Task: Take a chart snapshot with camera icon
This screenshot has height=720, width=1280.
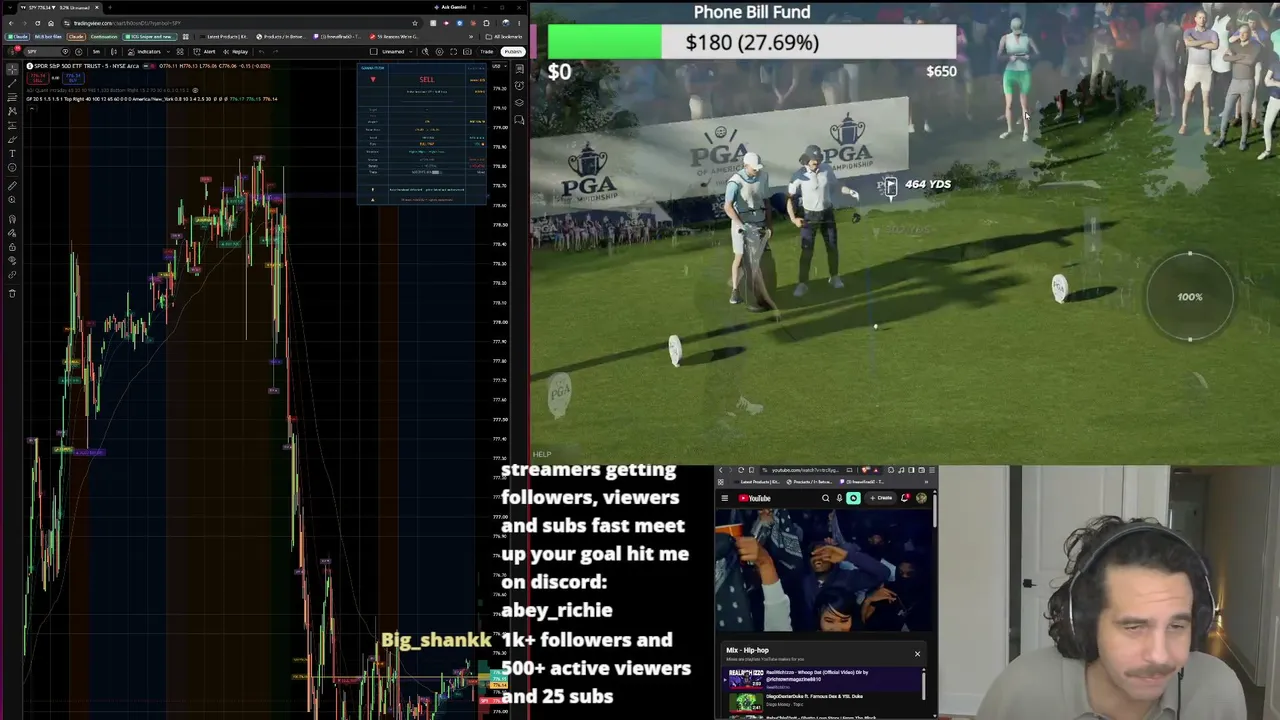Action: [x=467, y=52]
